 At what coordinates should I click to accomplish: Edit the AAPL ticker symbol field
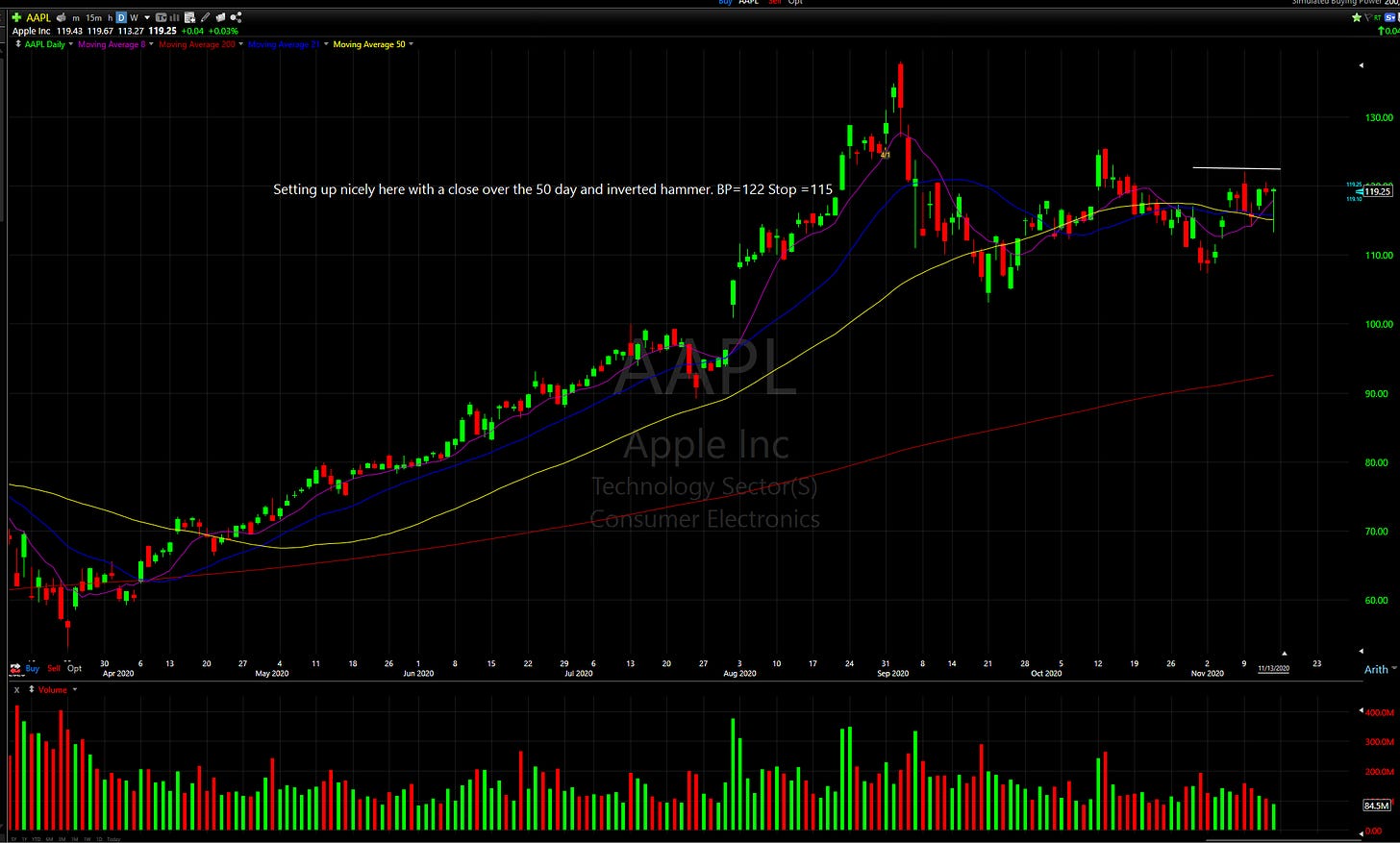coord(38,17)
